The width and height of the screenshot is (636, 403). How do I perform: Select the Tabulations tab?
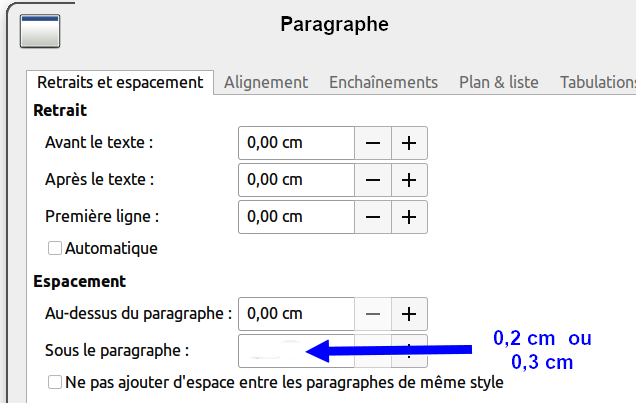(597, 82)
